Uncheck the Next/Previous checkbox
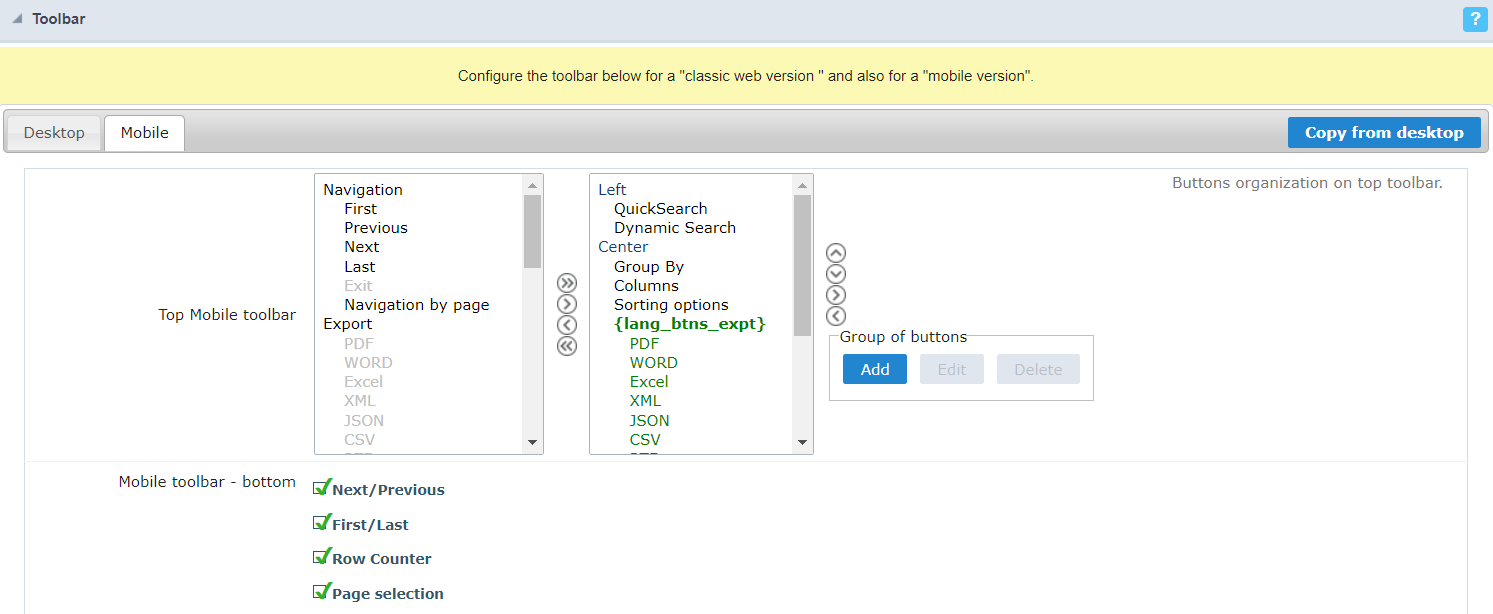1493x614 pixels. point(322,488)
